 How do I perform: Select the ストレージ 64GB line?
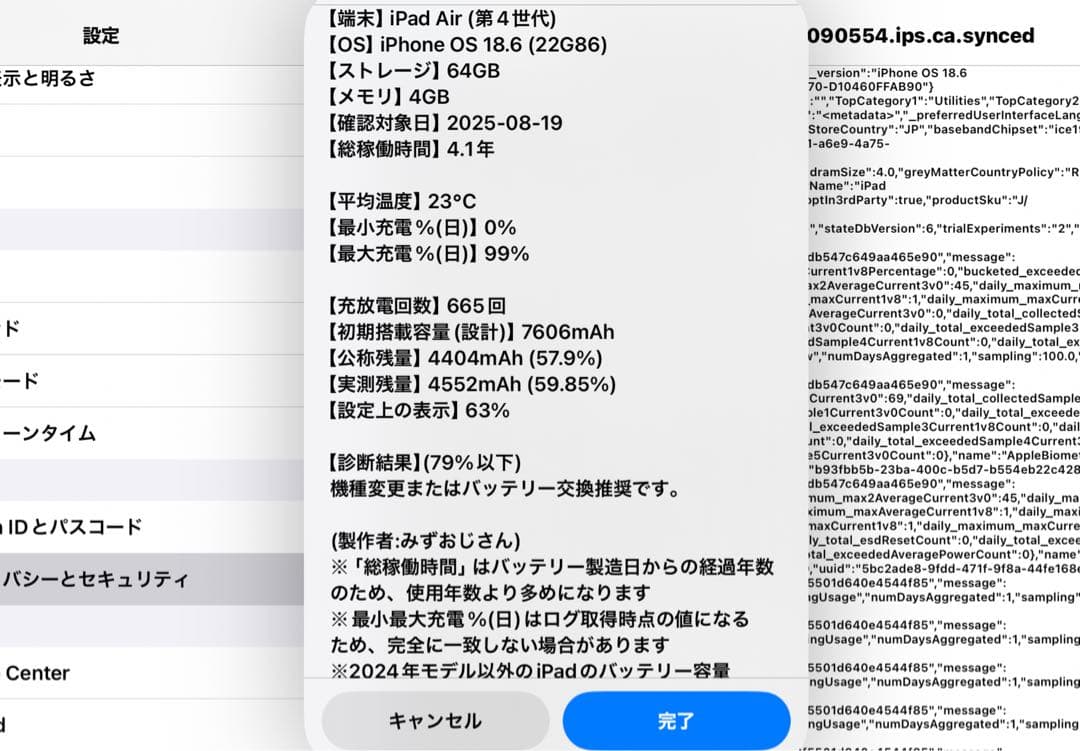coord(413,71)
